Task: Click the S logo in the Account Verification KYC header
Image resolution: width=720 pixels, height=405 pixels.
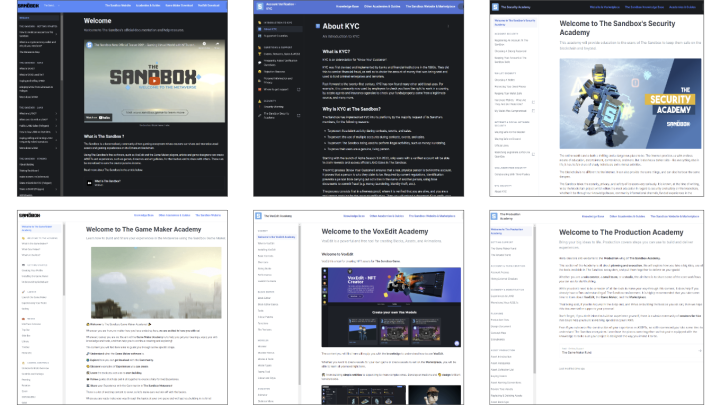Action: [260, 6]
